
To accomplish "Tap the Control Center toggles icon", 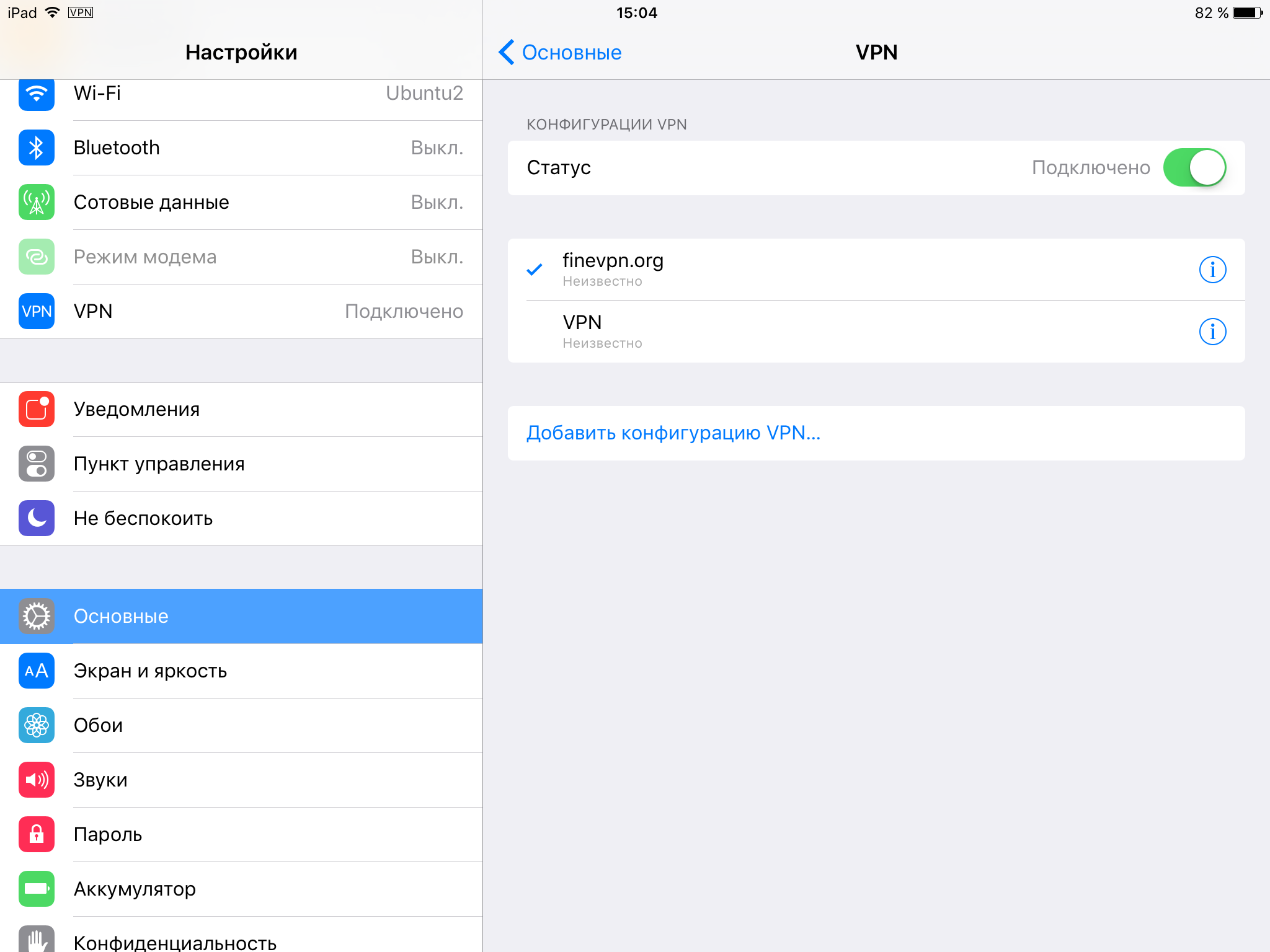I will [x=37, y=464].
